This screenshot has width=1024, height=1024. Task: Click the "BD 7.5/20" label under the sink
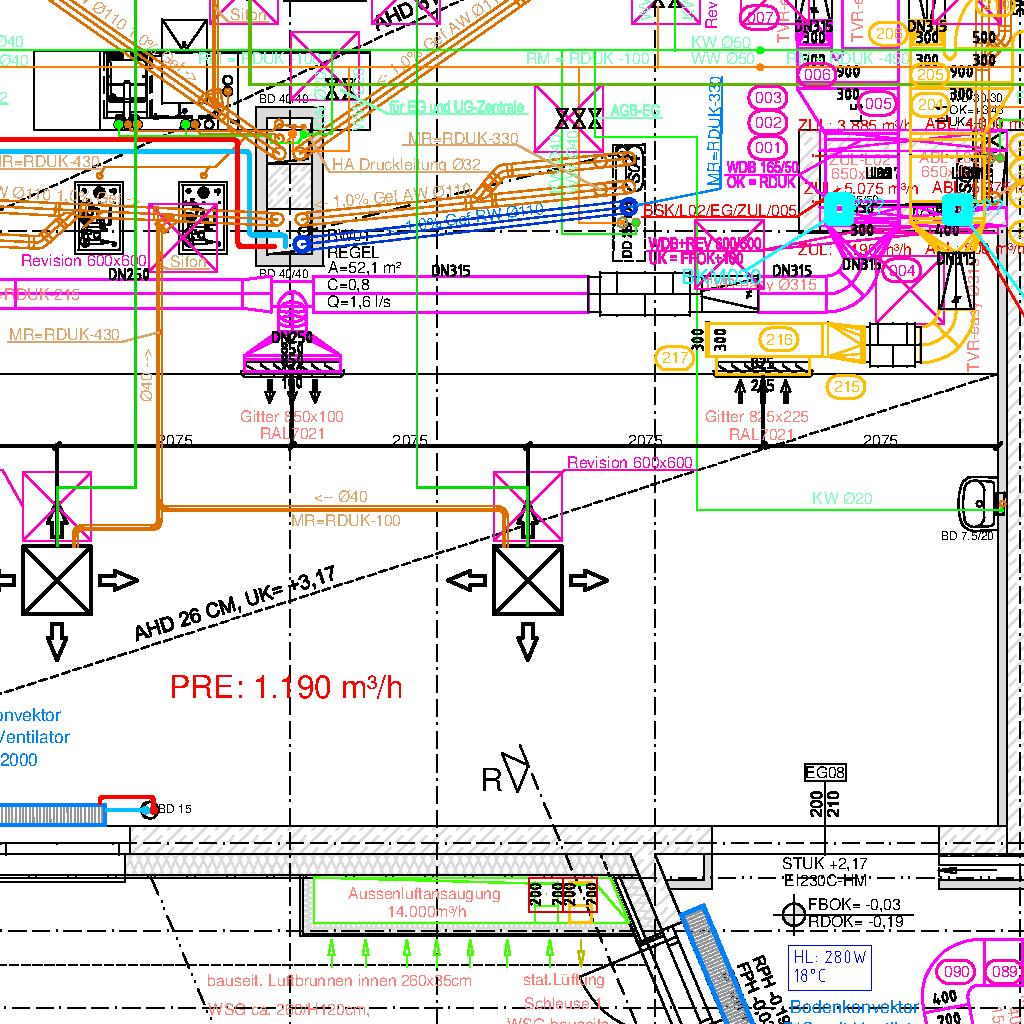click(967, 536)
